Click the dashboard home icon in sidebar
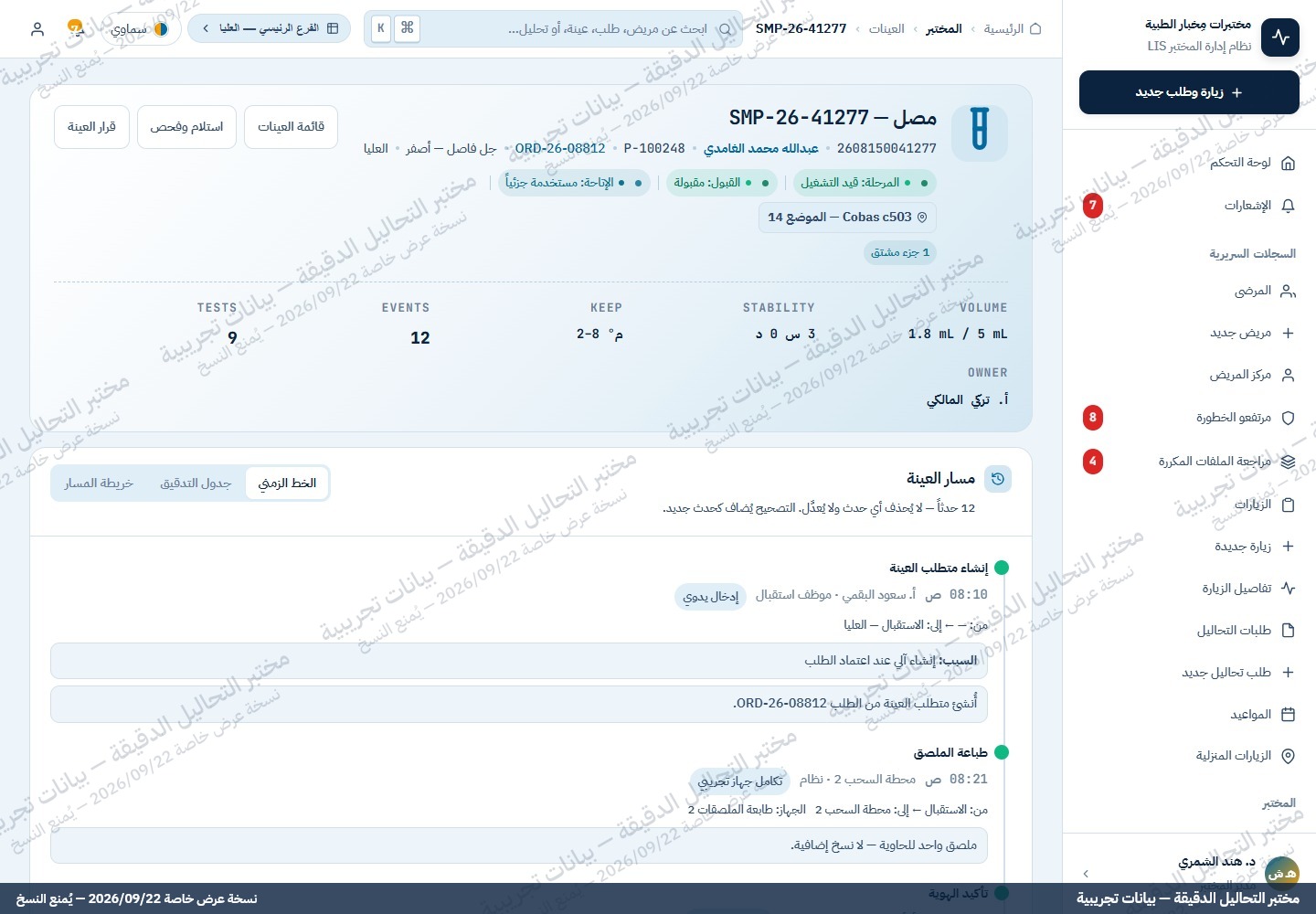1316x914 pixels. click(x=1288, y=163)
